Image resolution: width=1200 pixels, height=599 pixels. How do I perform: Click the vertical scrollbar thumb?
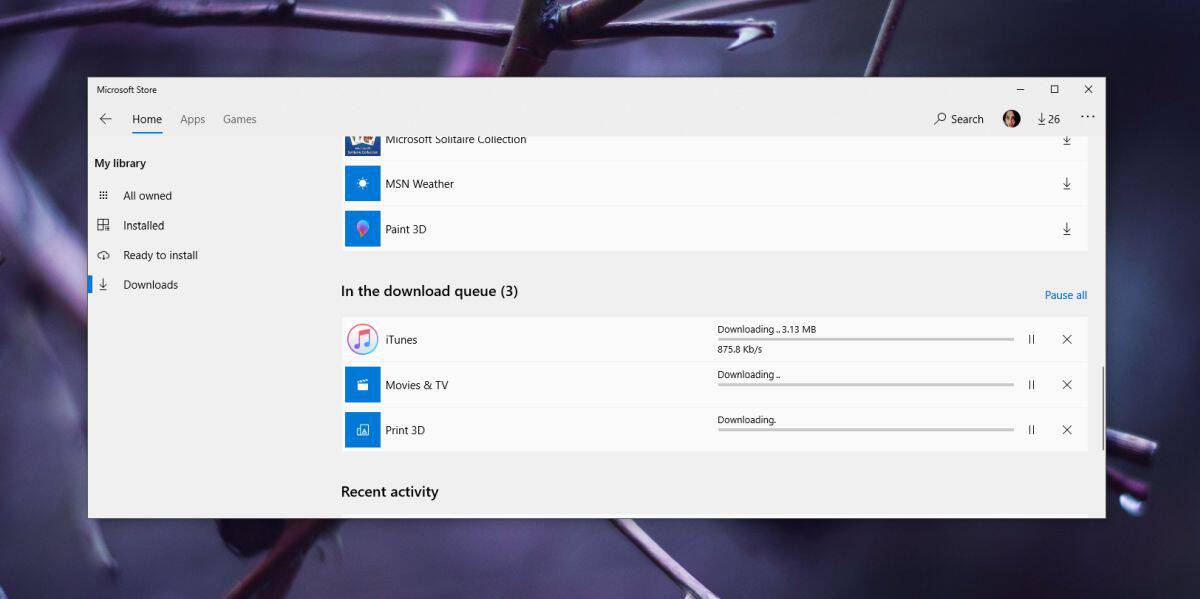[1102, 408]
